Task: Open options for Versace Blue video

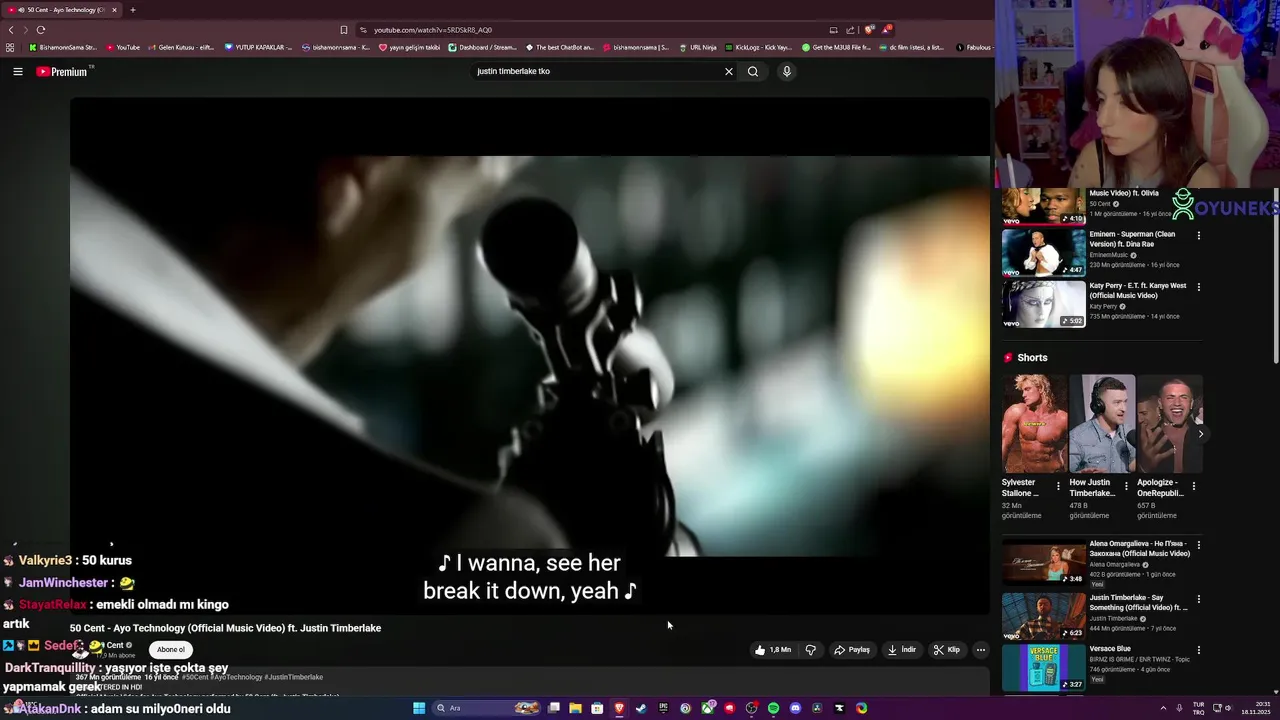Action: pyautogui.click(x=1199, y=650)
